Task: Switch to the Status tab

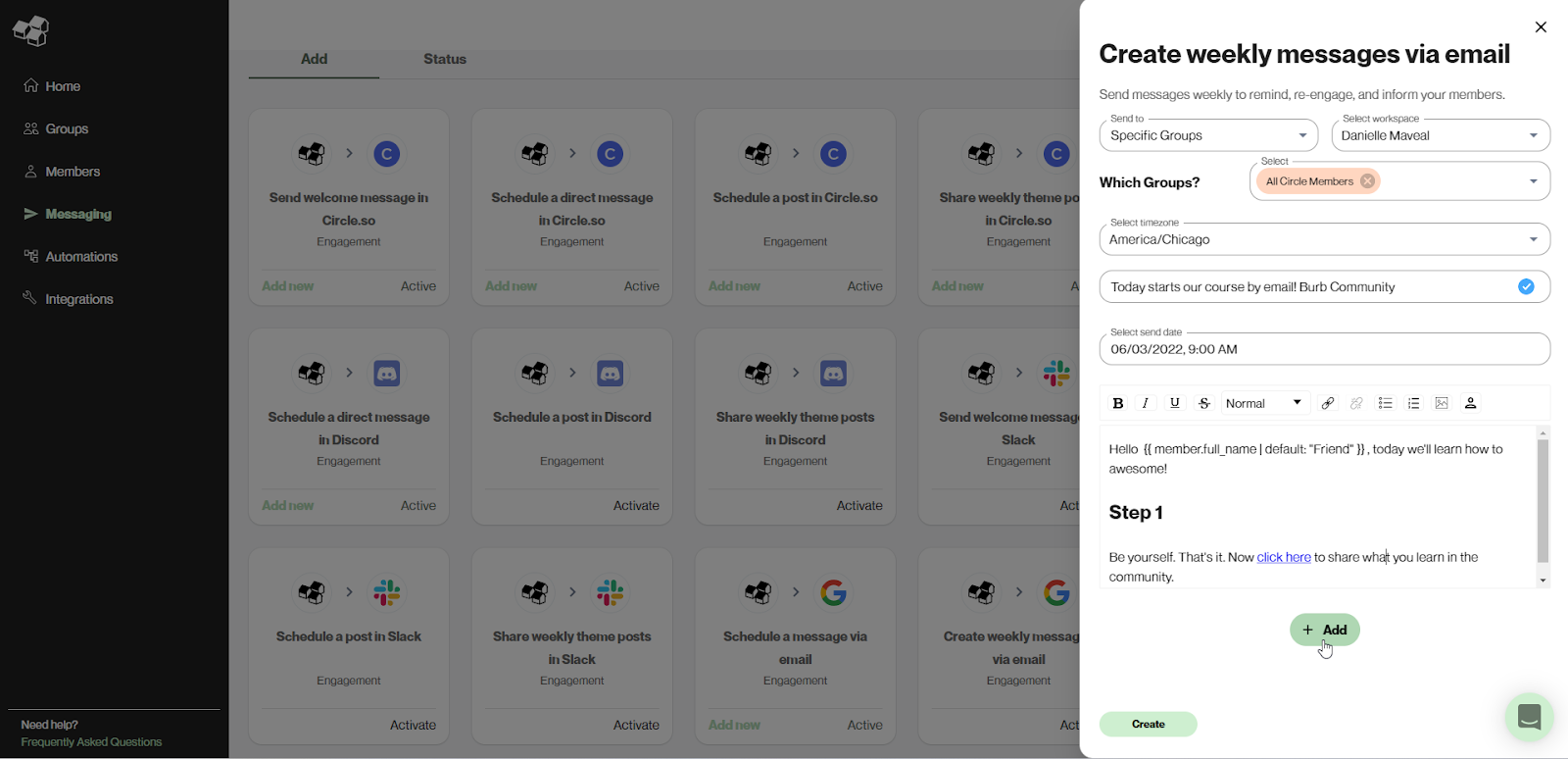Action: tap(444, 59)
